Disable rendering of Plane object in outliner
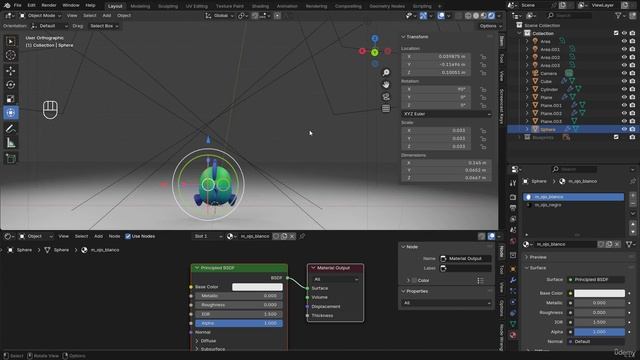 tap(632, 98)
